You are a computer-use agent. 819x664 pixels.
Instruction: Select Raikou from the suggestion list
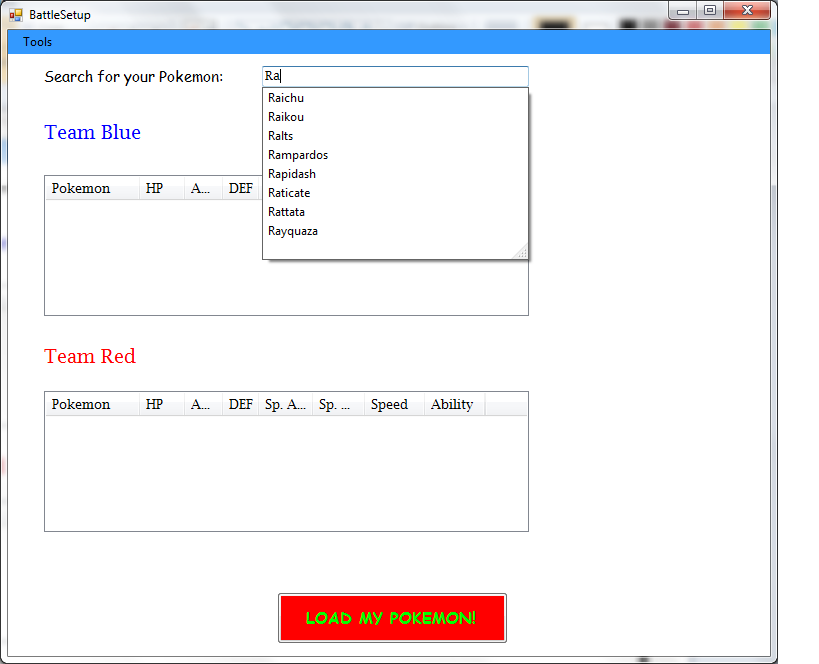(x=395, y=117)
